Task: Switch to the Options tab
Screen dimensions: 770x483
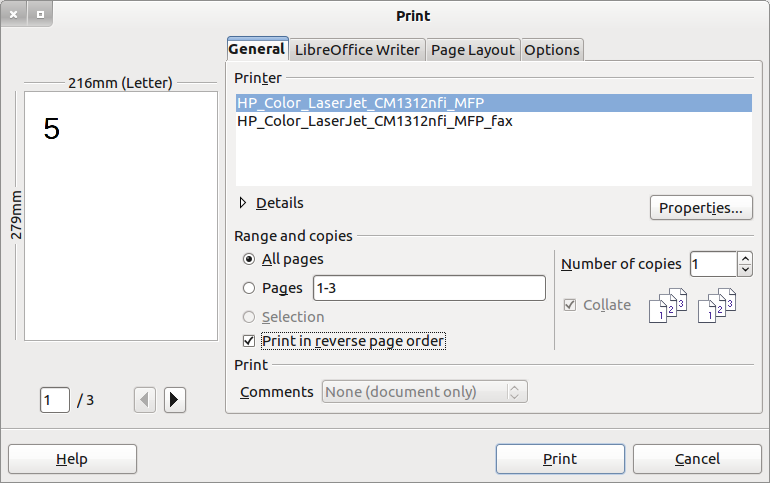Action: [x=552, y=50]
